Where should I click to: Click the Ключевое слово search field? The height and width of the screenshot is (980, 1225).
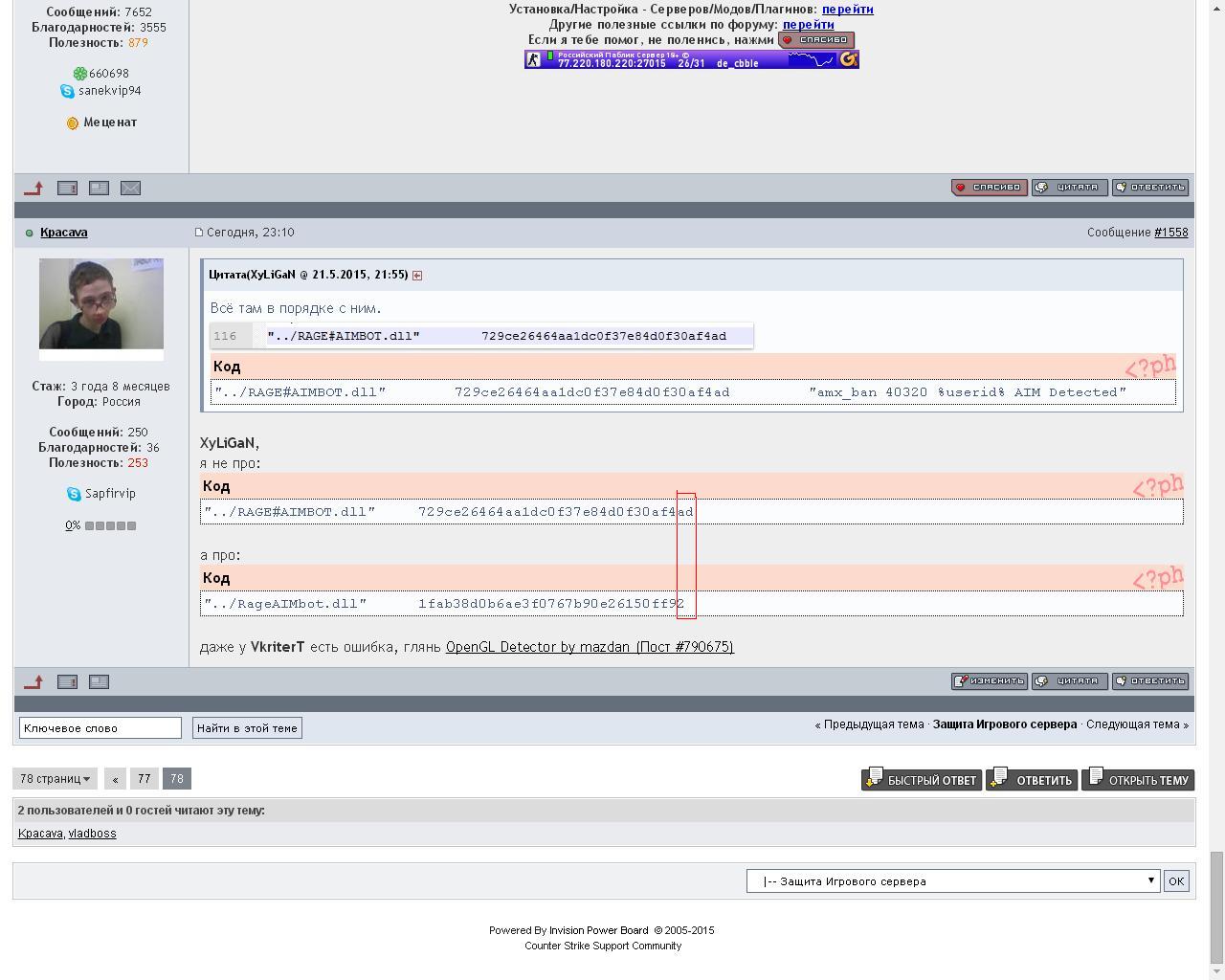pyautogui.click(x=100, y=728)
